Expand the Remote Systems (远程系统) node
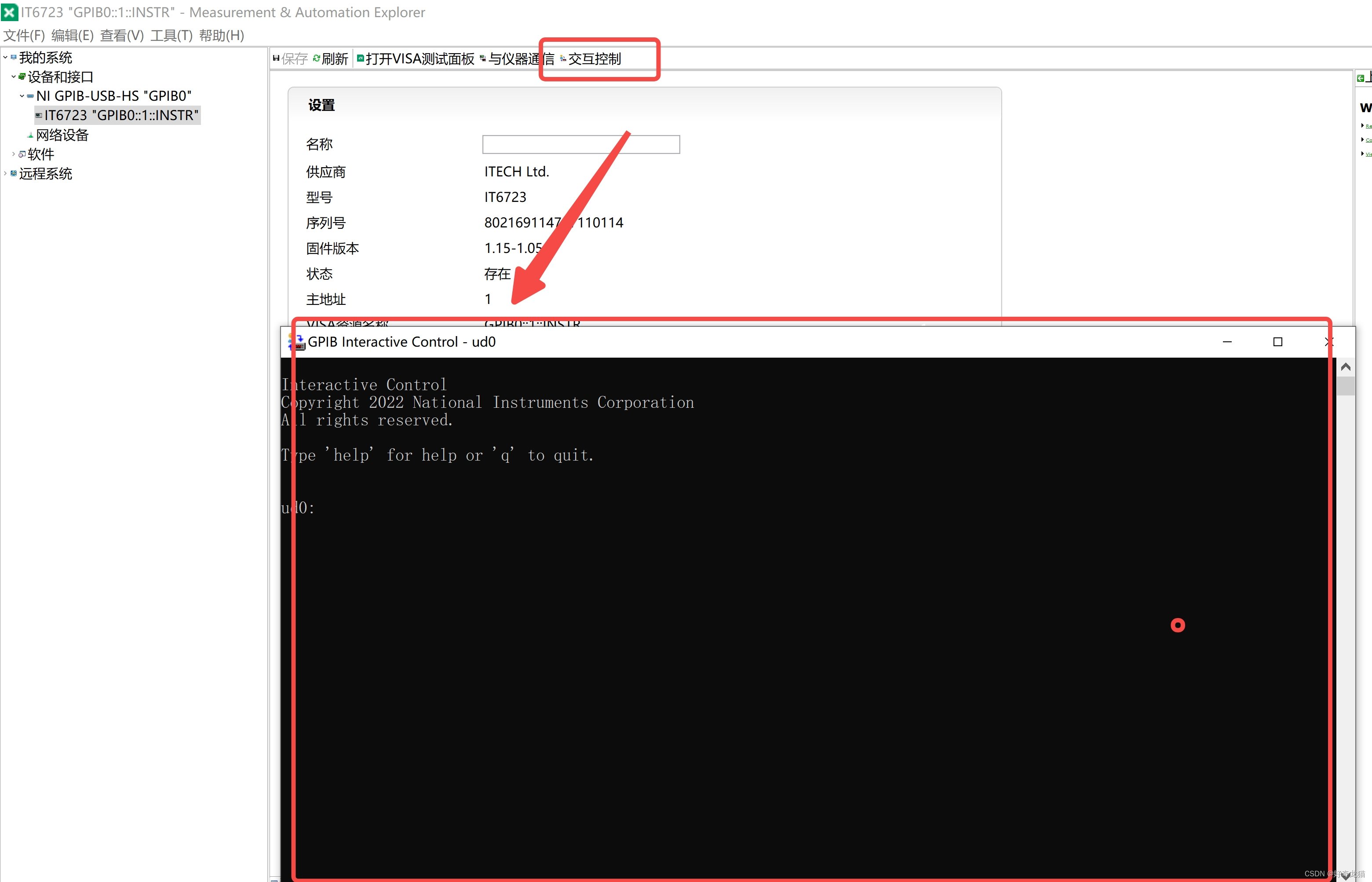 point(6,173)
